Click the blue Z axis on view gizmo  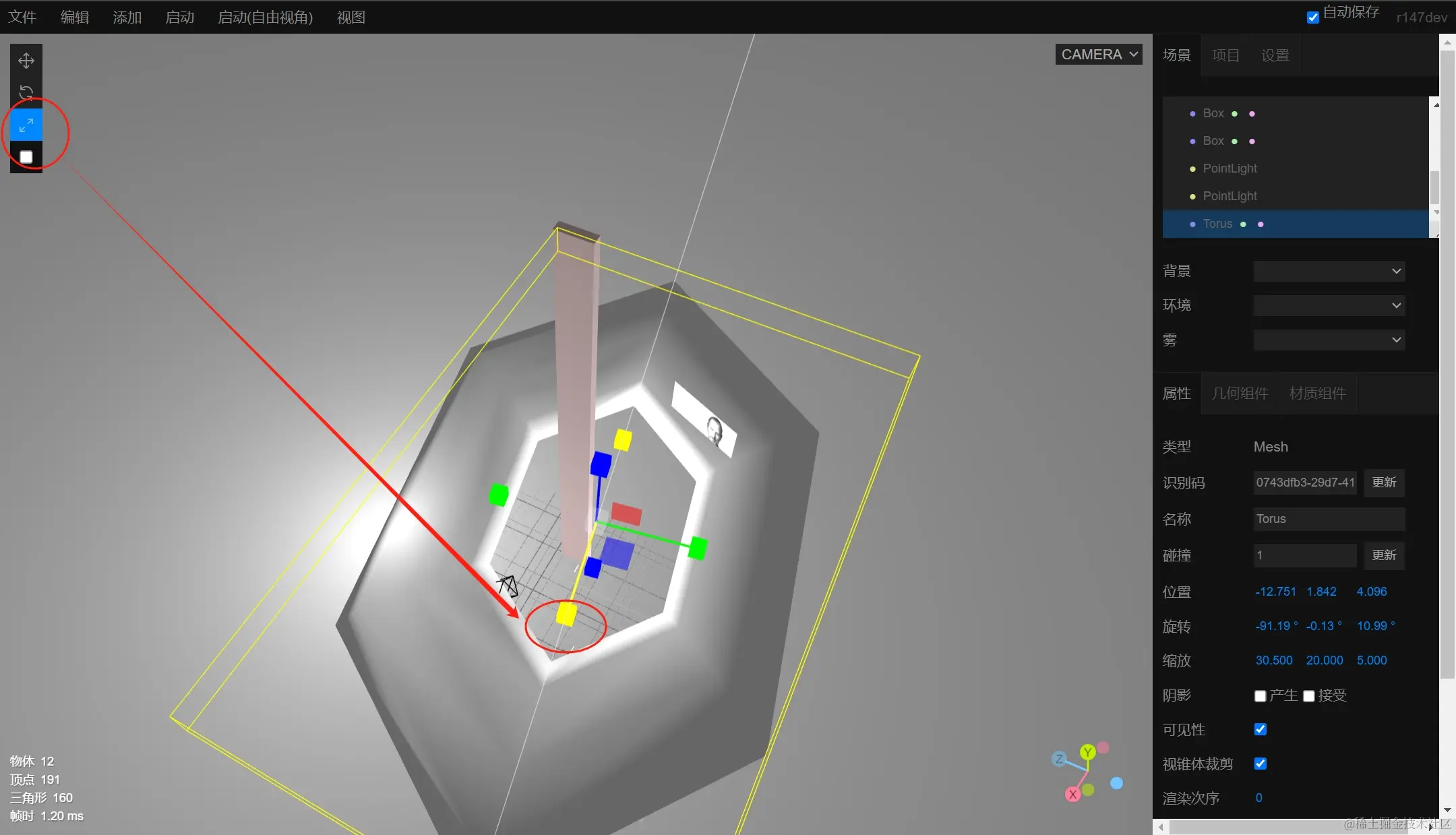(x=1059, y=760)
